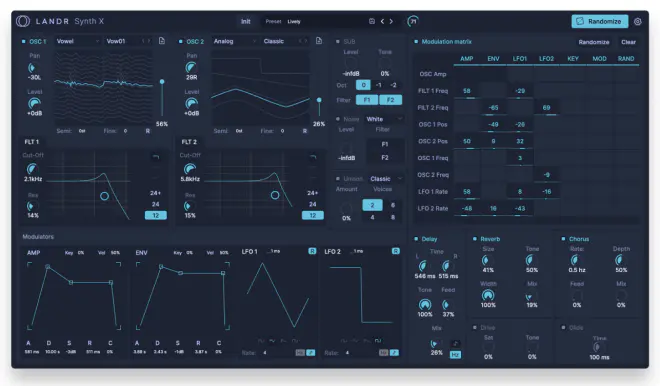Open the Unison Classic mode dropdown

click(386, 178)
